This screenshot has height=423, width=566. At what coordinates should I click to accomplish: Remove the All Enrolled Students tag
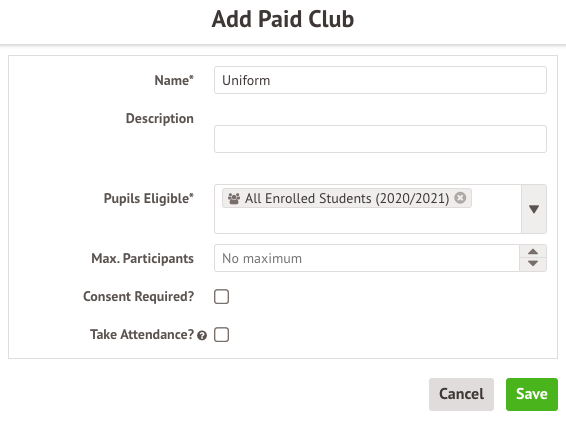pos(460,198)
